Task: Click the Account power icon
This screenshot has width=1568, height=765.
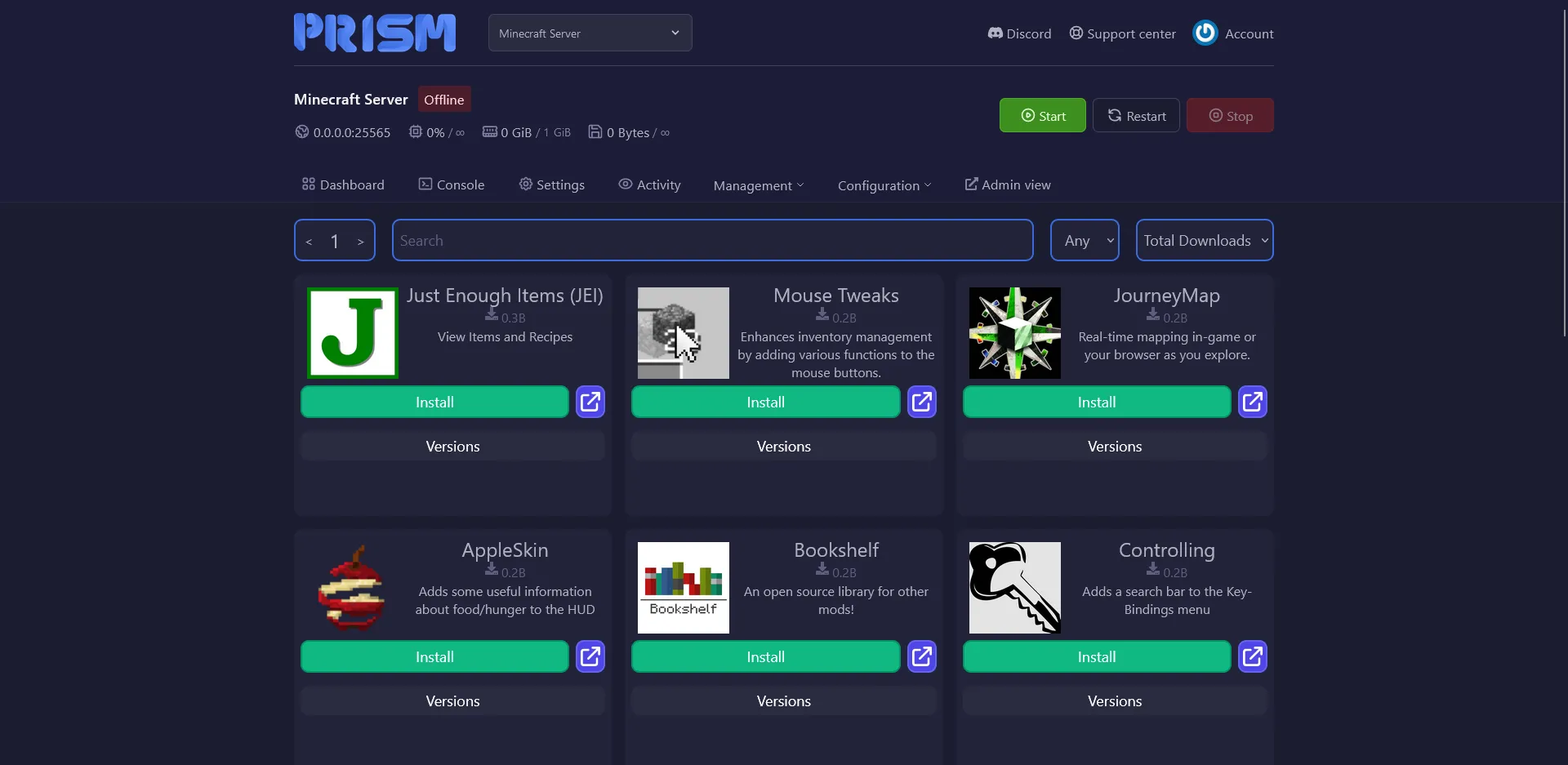Action: (x=1205, y=33)
